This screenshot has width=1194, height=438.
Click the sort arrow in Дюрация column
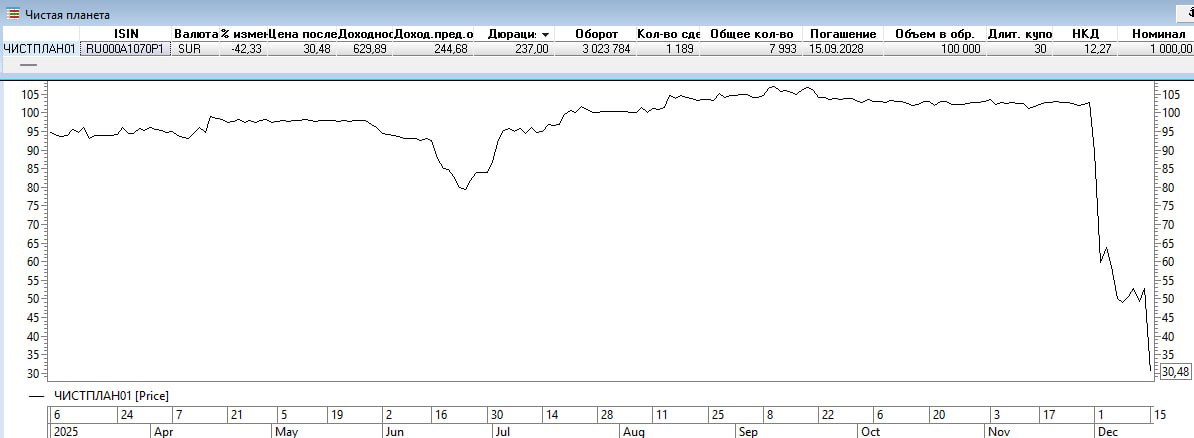click(x=545, y=34)
